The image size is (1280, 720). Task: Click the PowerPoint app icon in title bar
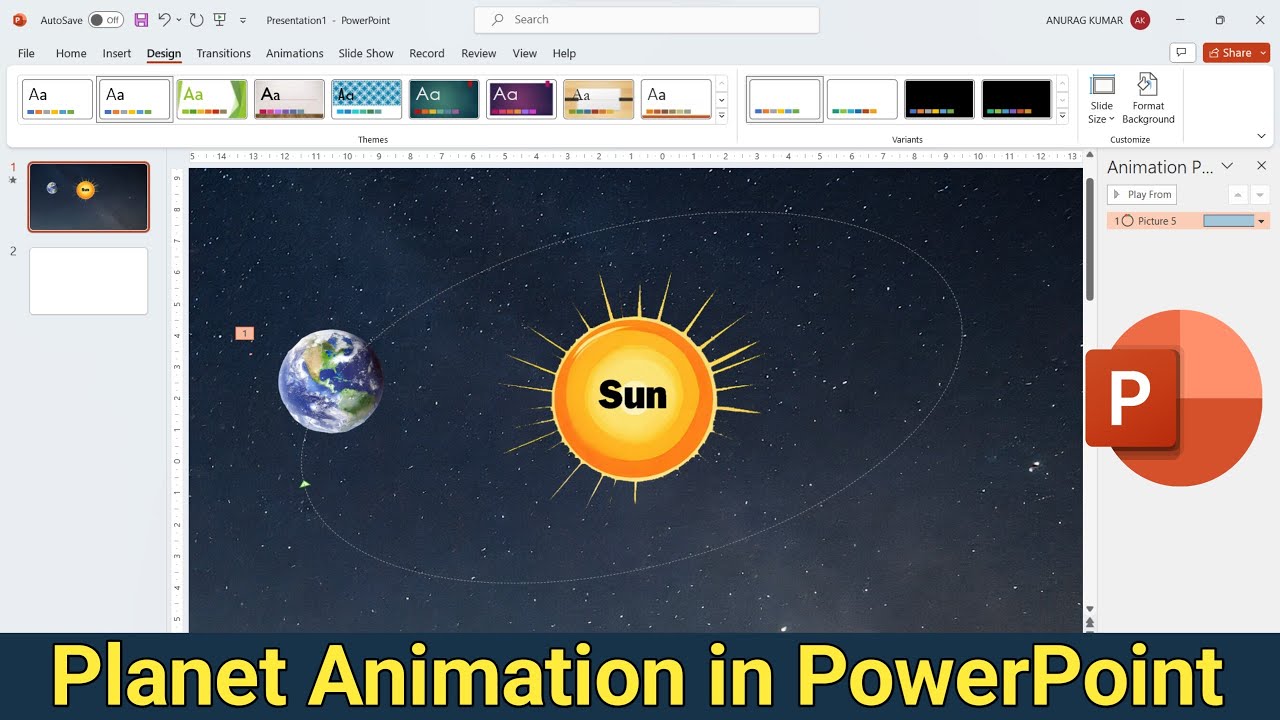(20, 20)
